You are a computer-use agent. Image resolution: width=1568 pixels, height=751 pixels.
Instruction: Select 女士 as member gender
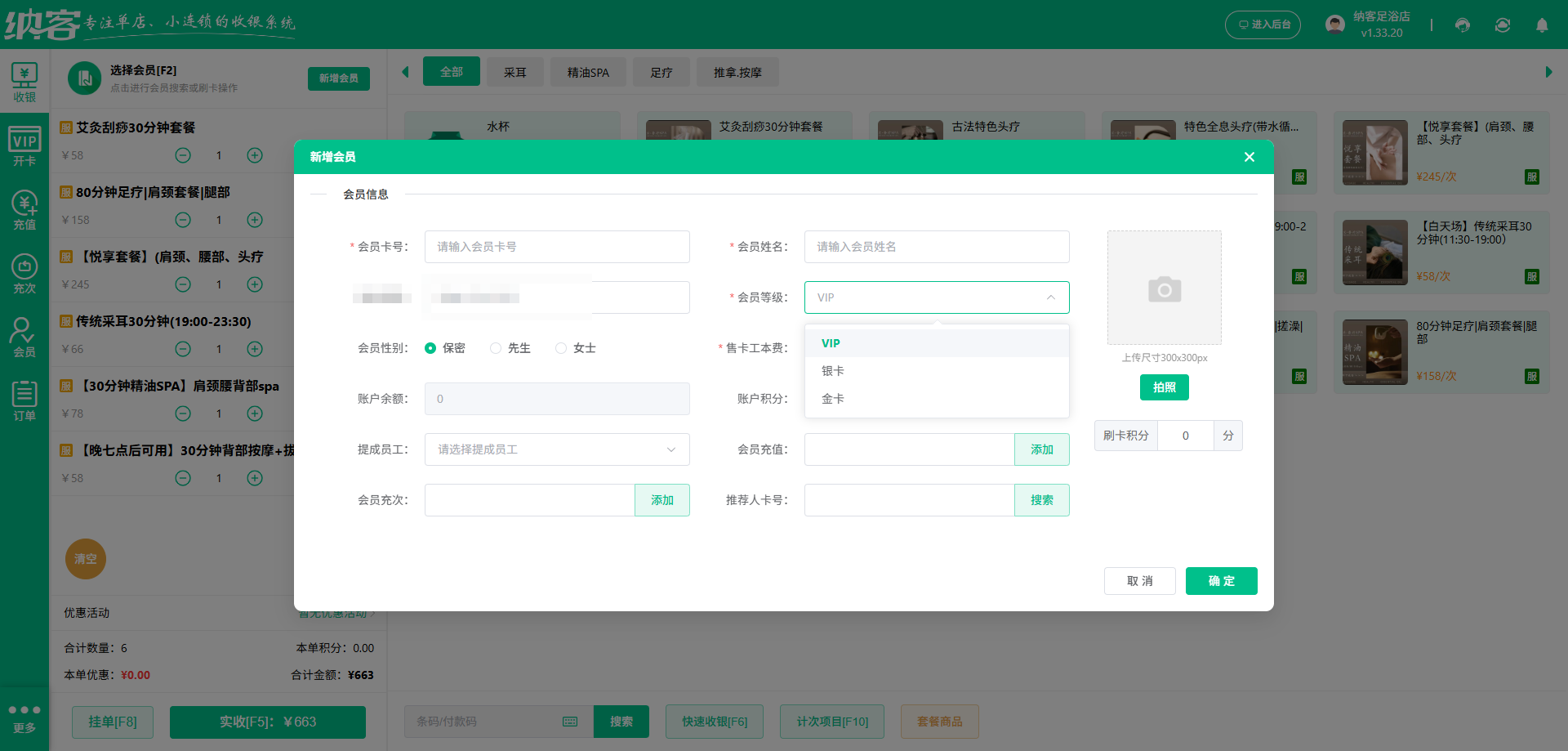561,348
